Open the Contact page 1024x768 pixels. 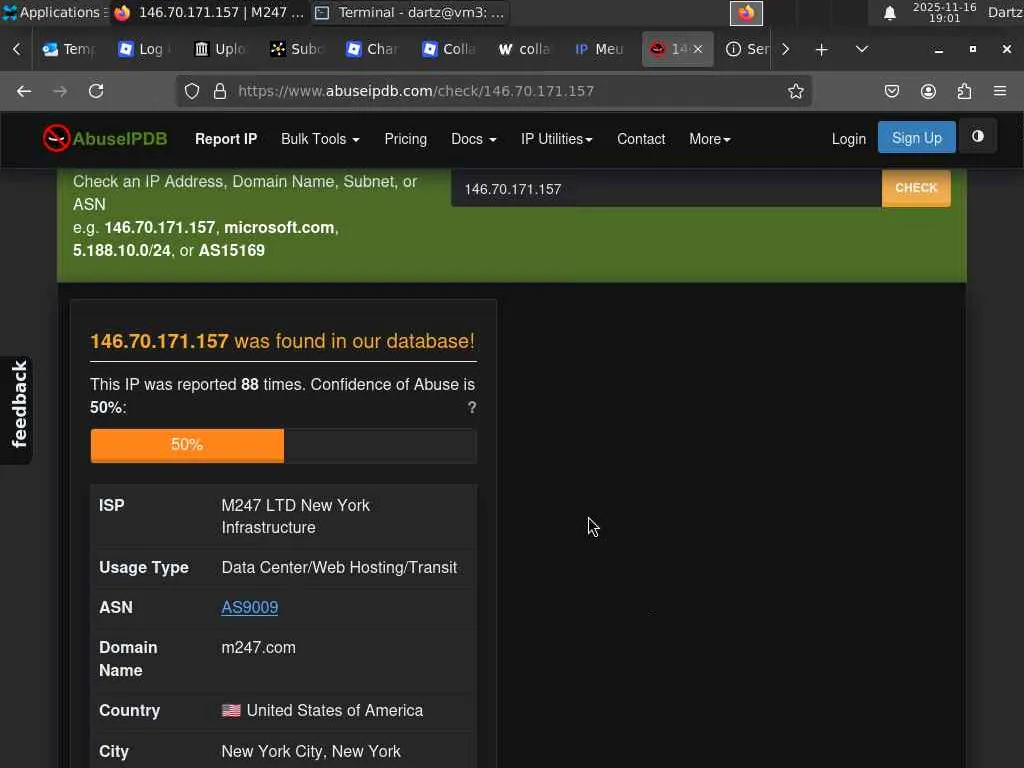641,139
